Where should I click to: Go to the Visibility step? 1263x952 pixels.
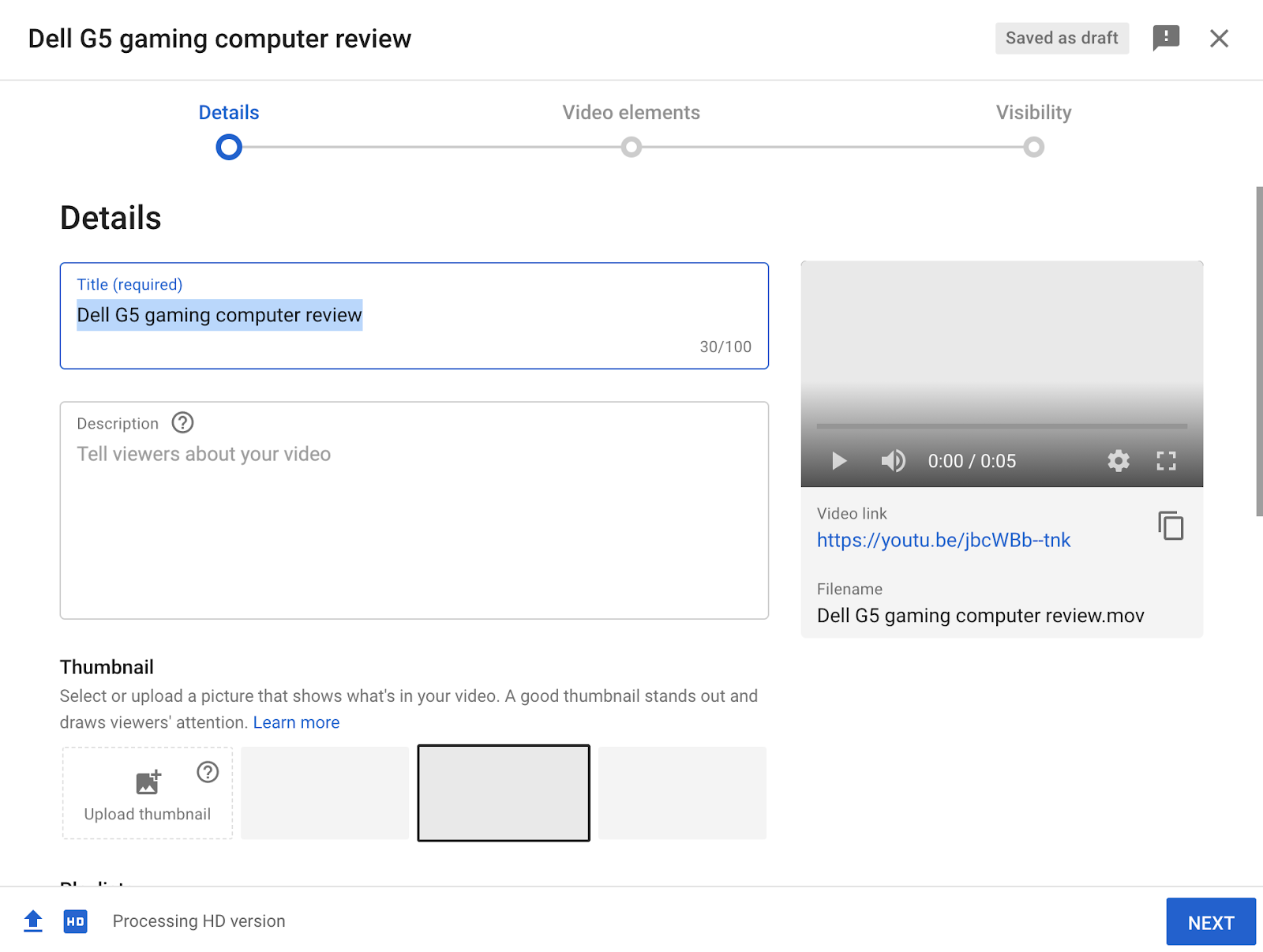tap(1034, 113)
